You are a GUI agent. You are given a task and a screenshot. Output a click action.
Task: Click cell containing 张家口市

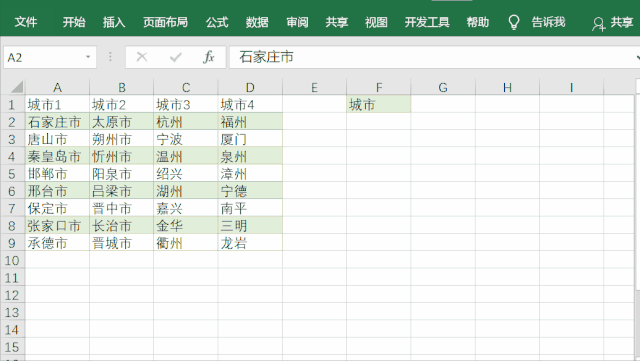57,226
